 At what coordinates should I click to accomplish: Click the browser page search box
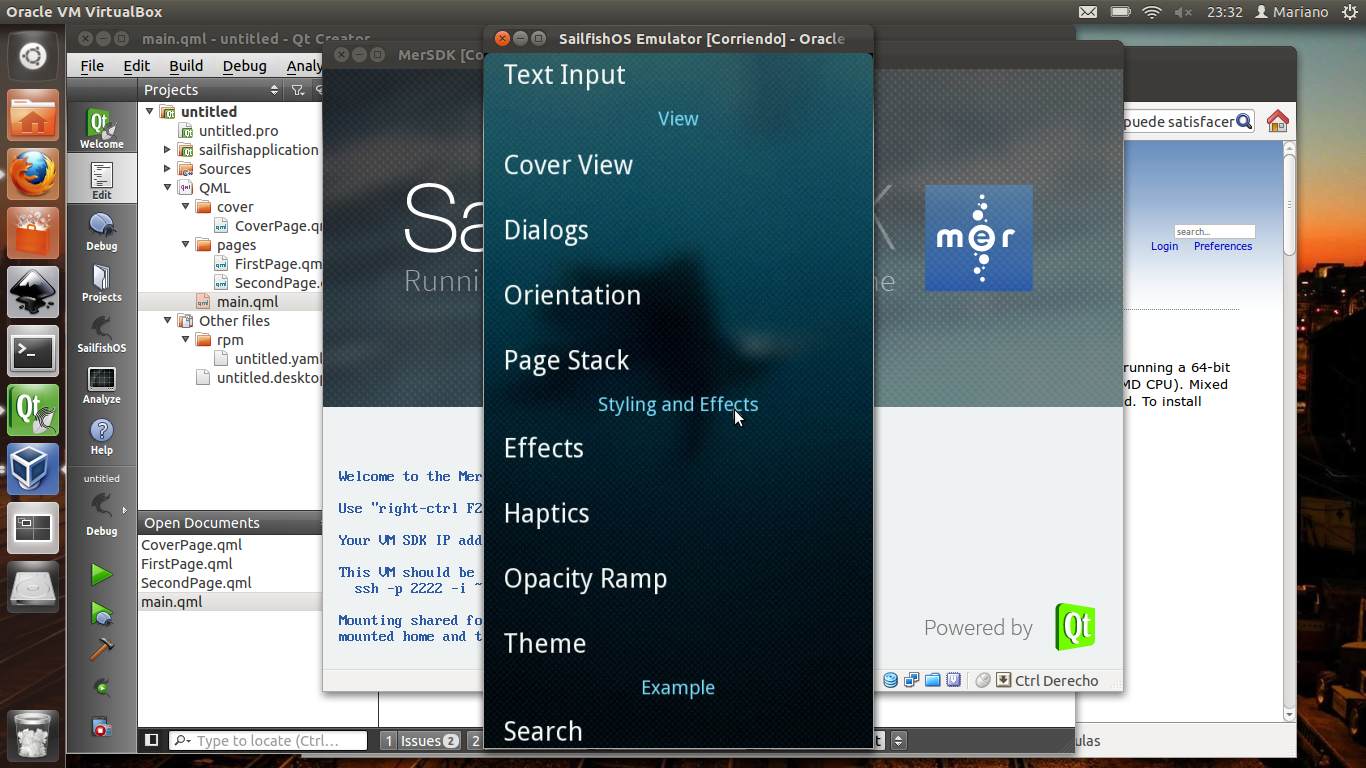1214,231
